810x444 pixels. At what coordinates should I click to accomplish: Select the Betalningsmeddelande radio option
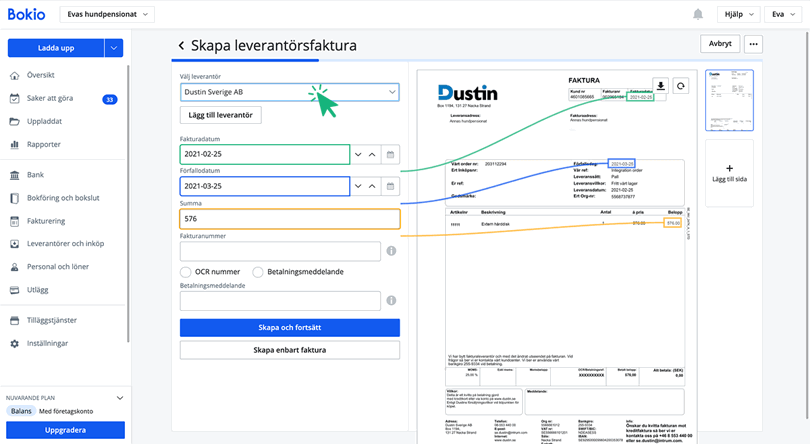pyautogui.click(x=258, y=272)
